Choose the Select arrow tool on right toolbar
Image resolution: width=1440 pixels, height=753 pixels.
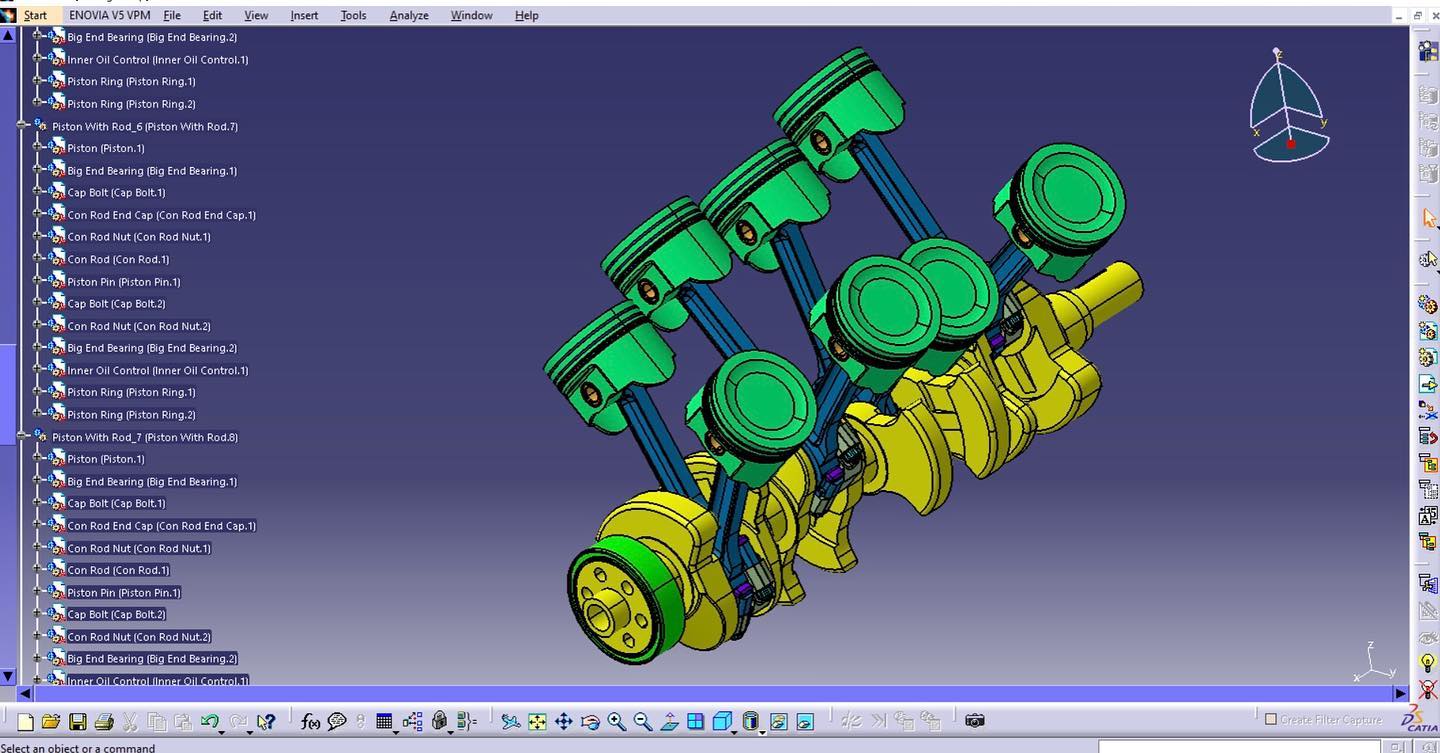click(1428, 217)
